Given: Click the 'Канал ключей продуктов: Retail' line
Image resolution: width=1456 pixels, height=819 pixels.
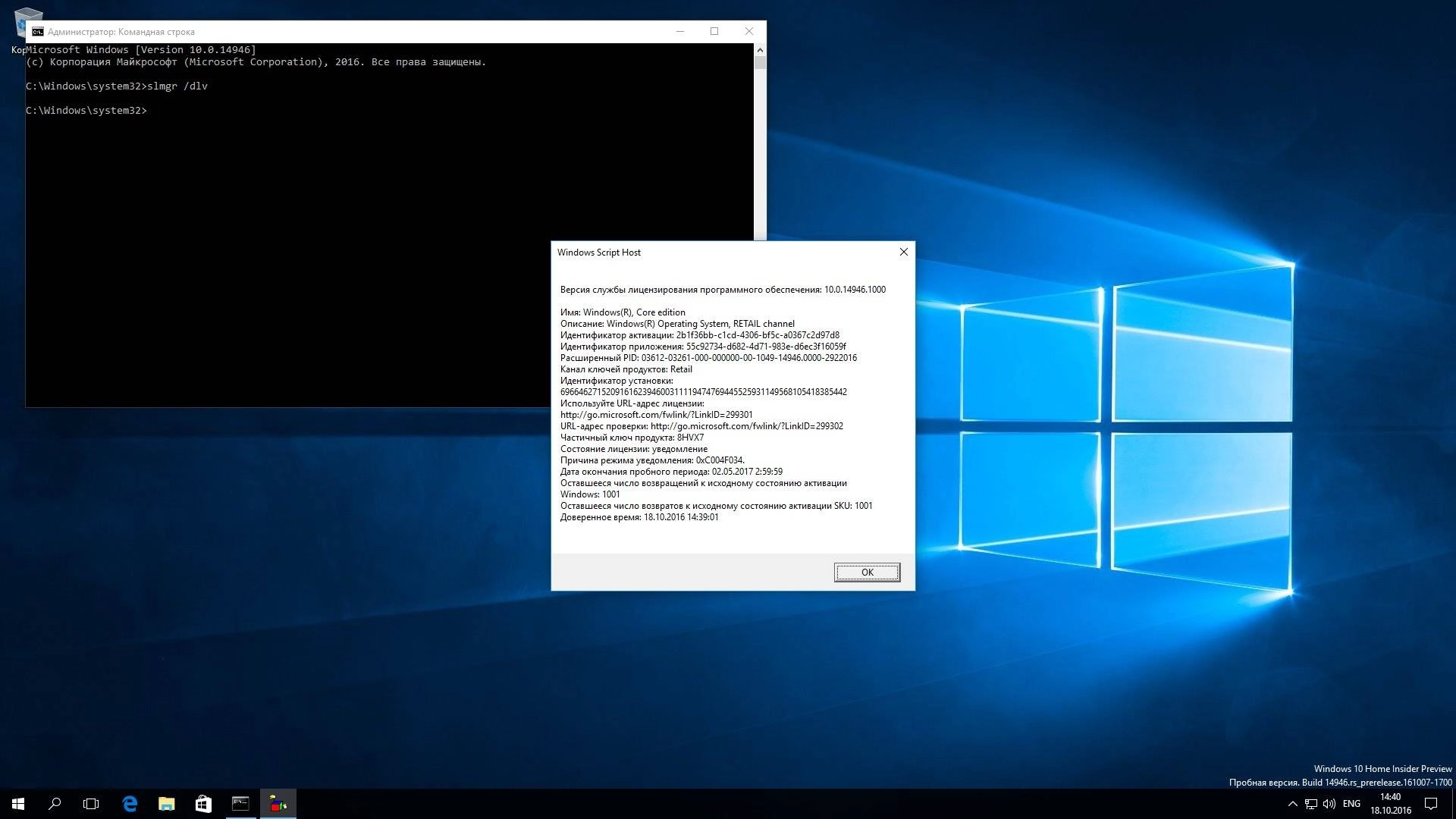Looking at the screenshot, I should 626,369.
